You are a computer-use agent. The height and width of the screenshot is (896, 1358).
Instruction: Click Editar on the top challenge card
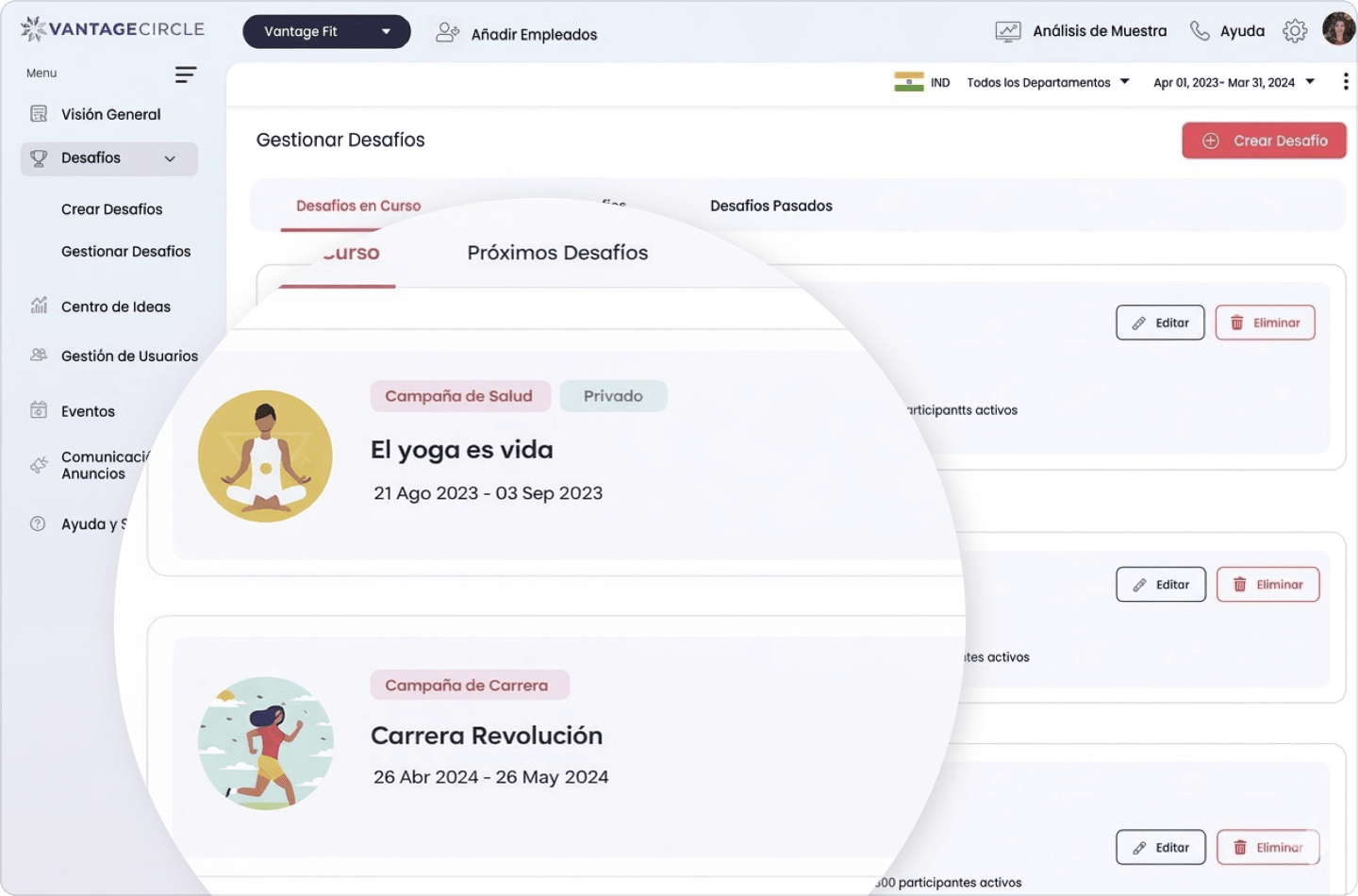pyautogui.click(x=1160, y=323)
